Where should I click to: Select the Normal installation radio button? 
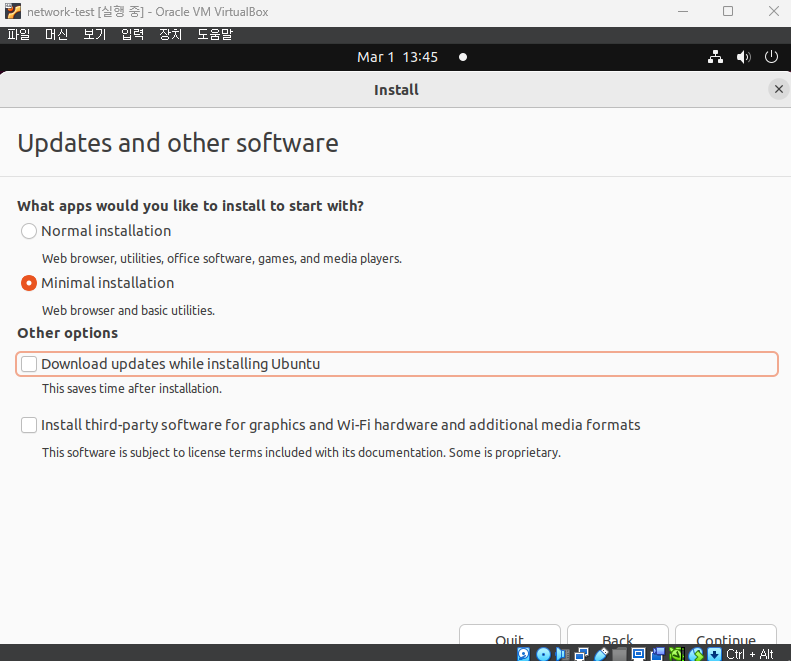(29, 231)
